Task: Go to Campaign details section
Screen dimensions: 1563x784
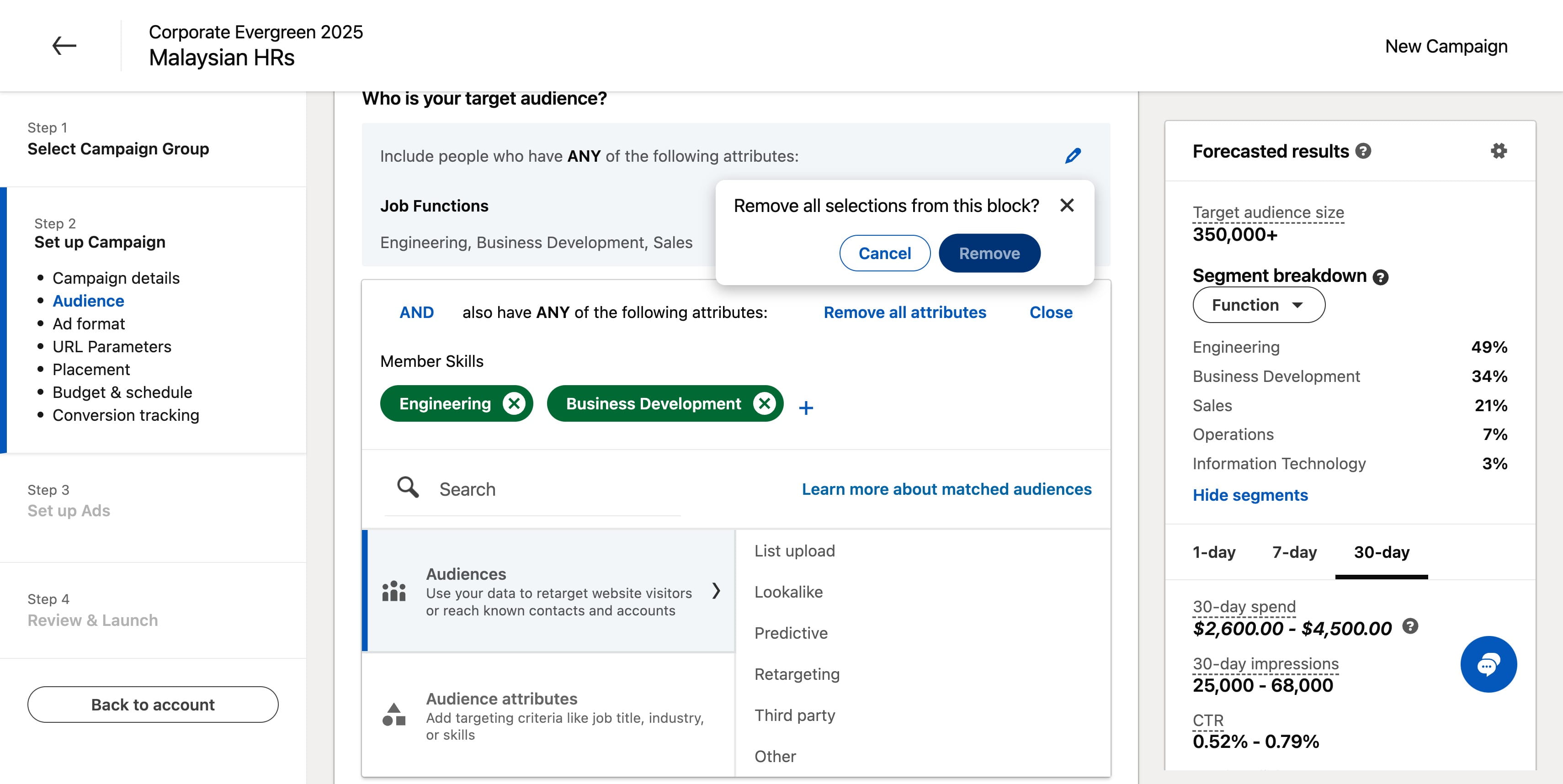Action: click(116, 278)
